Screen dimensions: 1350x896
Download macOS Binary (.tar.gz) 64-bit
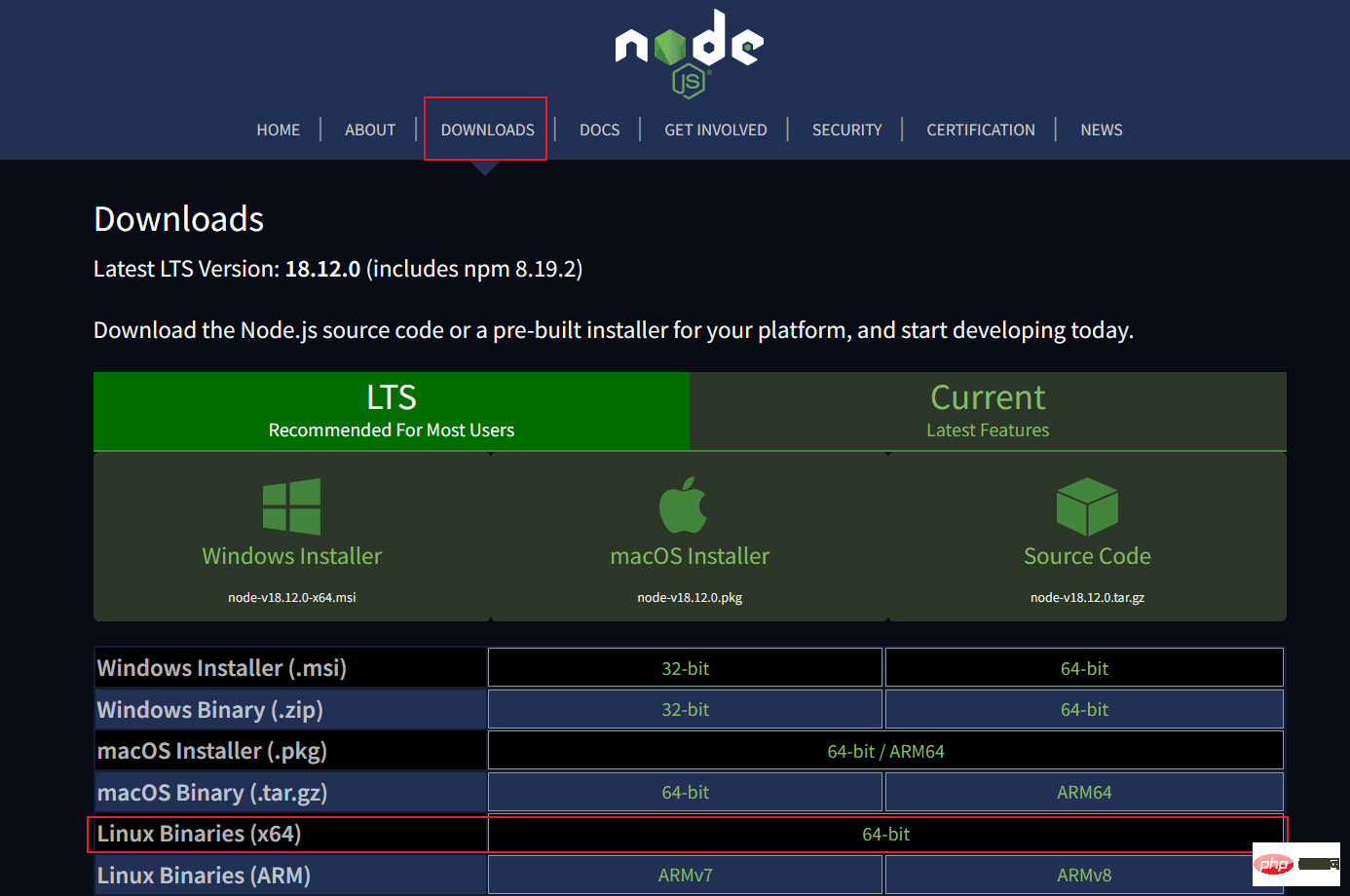(685, 793)
